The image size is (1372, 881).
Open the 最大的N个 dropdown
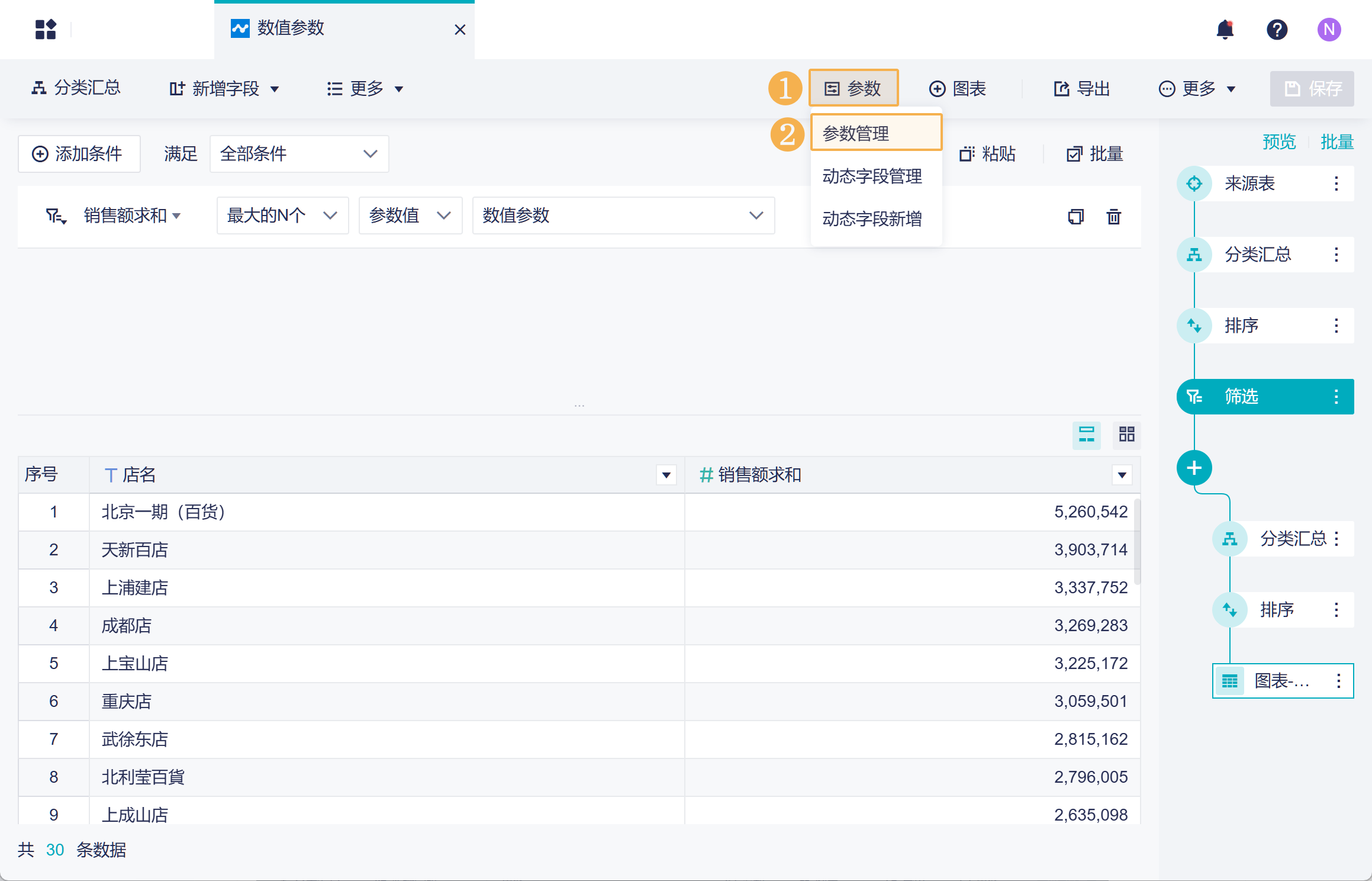282,216
